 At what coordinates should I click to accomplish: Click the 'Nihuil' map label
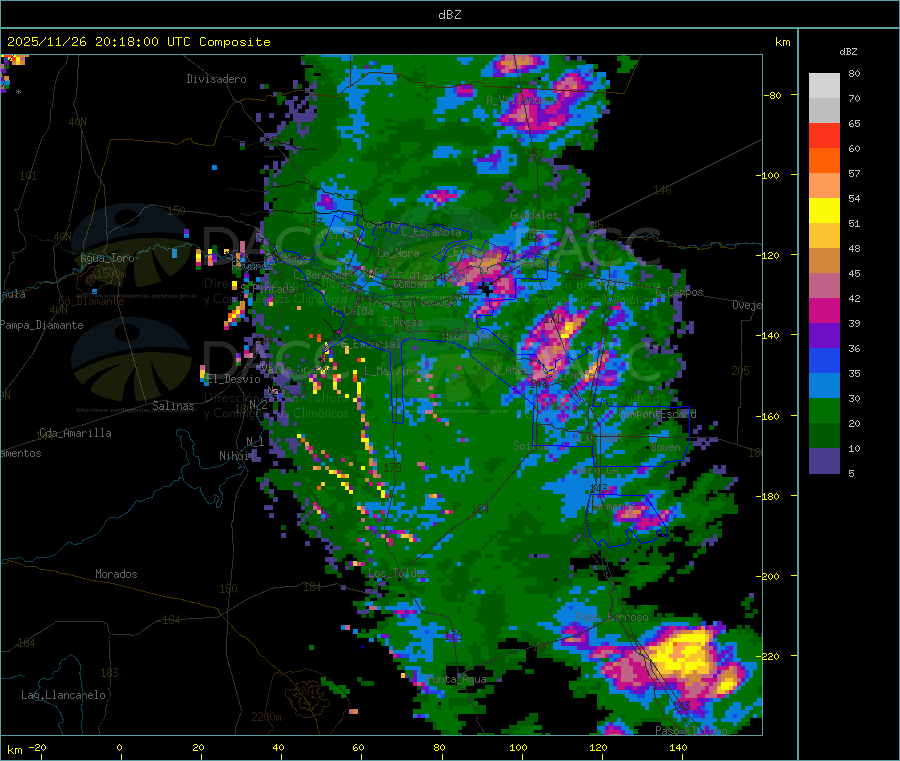pyautogui.click(x=236, y=456)
